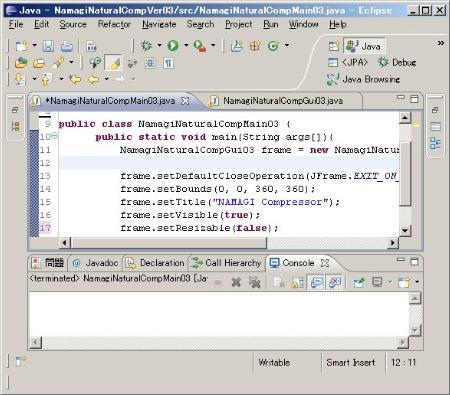
Task: Switch to the Debug perspective button
Action: click(397, 62)
